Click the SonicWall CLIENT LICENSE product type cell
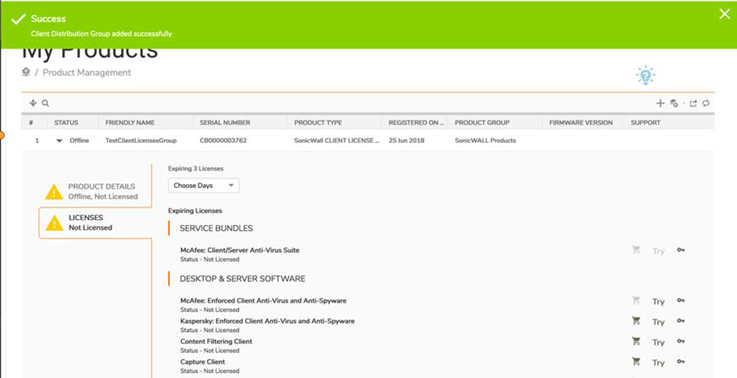 pyautogui.click(x=337, y=140)
